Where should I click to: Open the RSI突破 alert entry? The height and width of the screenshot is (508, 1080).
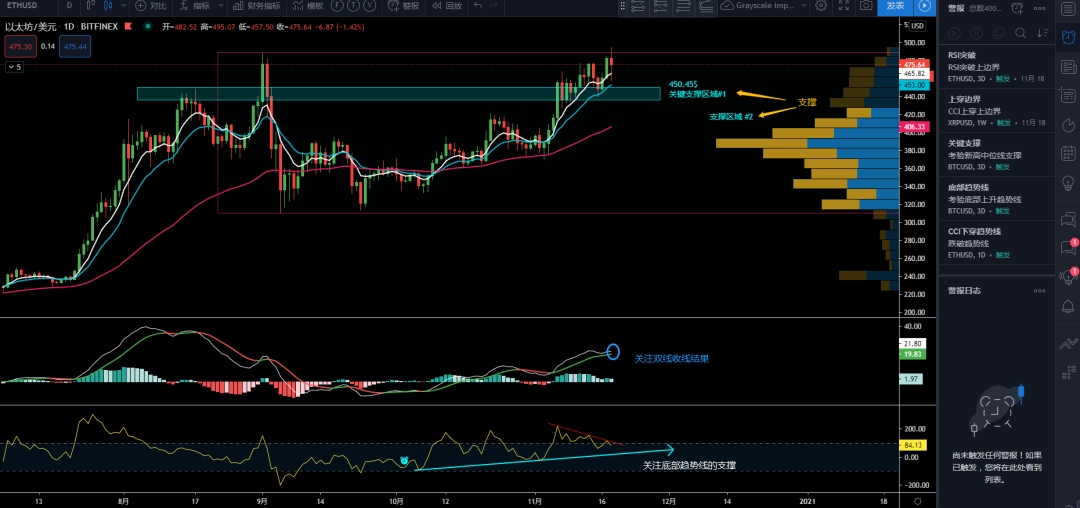996,67
